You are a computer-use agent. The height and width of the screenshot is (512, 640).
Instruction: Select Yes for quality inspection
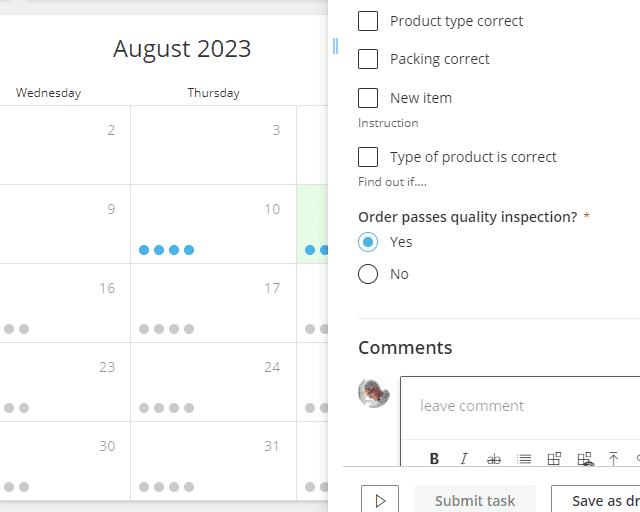coord(368,242)
